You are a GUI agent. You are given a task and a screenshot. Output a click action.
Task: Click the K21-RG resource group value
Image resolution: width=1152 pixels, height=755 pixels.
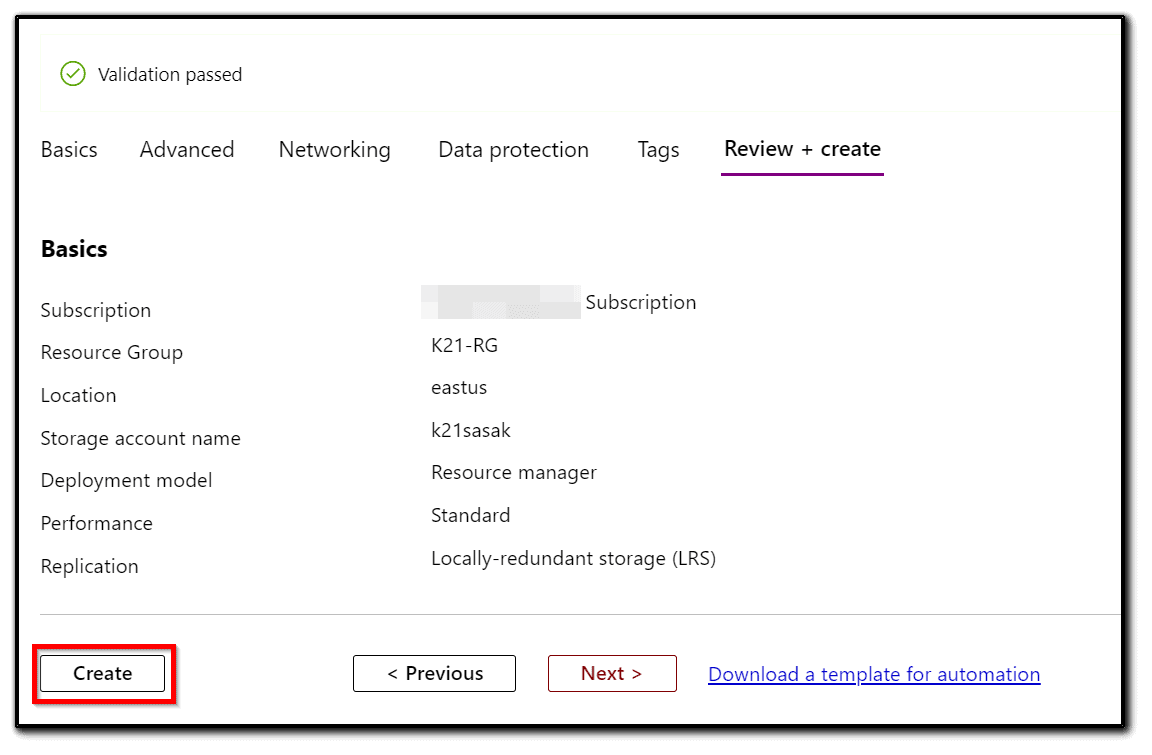click(x=464, y=346)
